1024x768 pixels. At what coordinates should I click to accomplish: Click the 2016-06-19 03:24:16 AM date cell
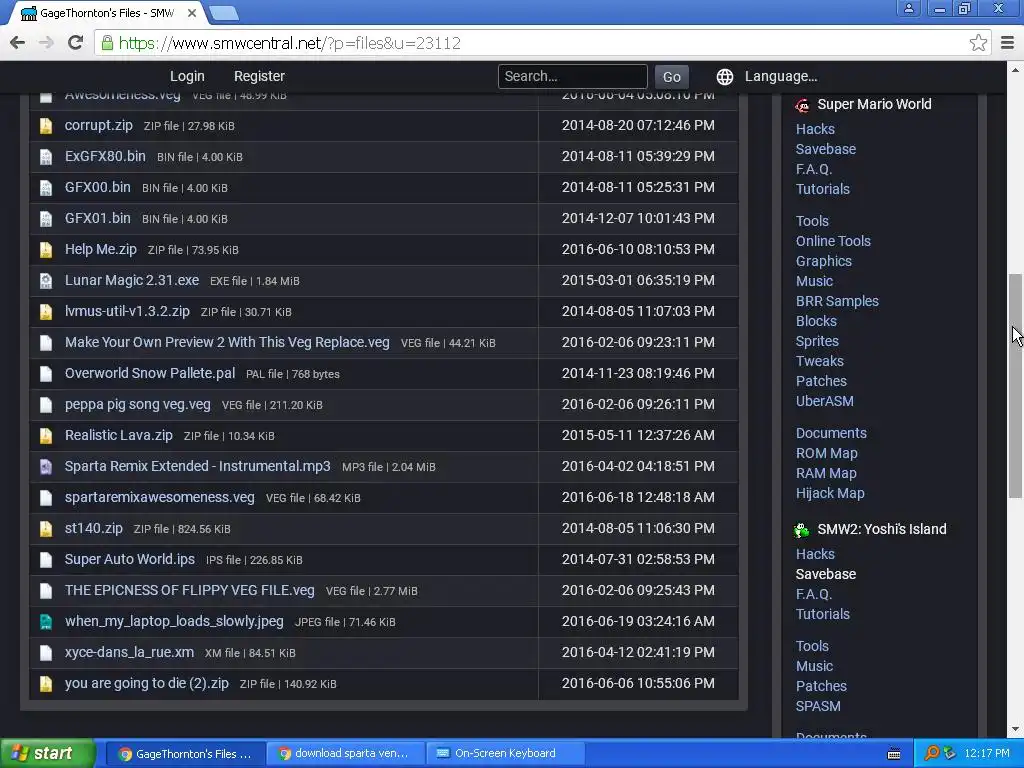[638, 622]
